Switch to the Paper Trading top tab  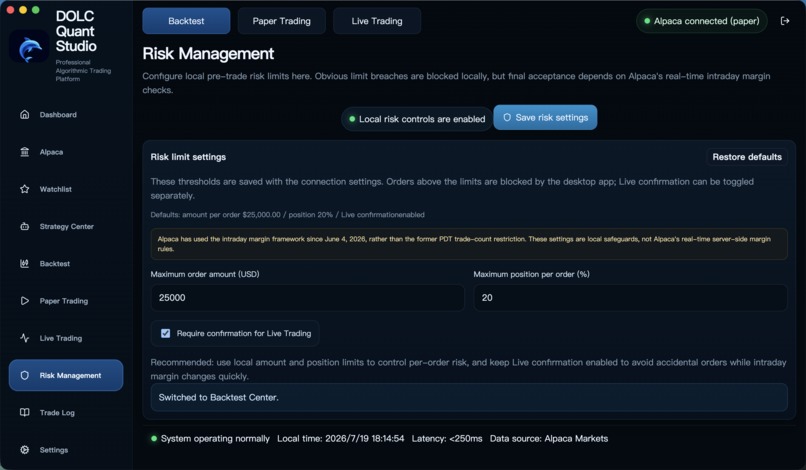pyautogui.click(x=281, y=21)
